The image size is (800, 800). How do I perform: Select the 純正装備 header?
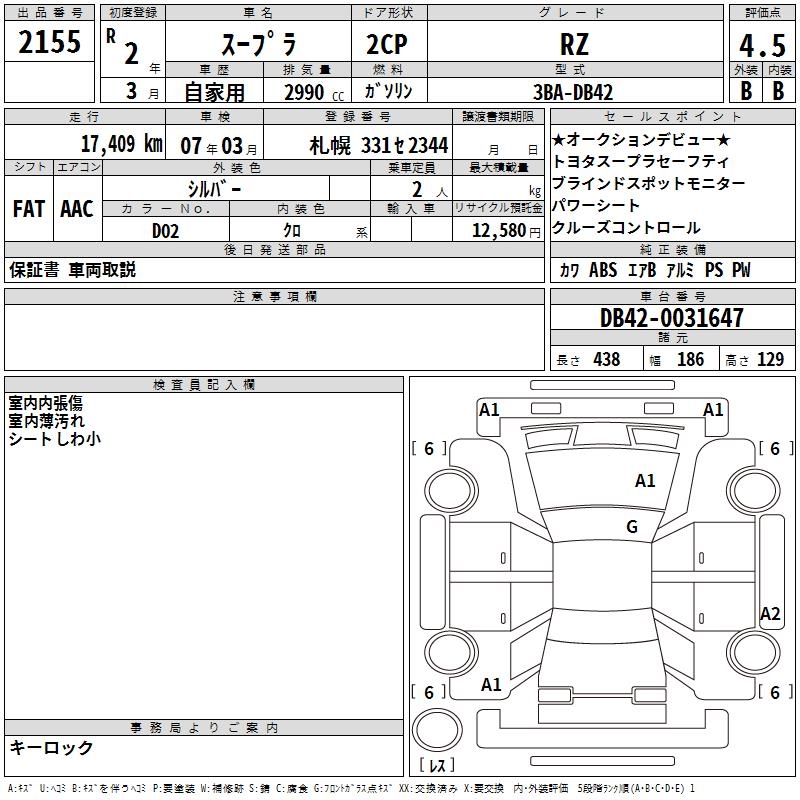(x=672, y=249)
